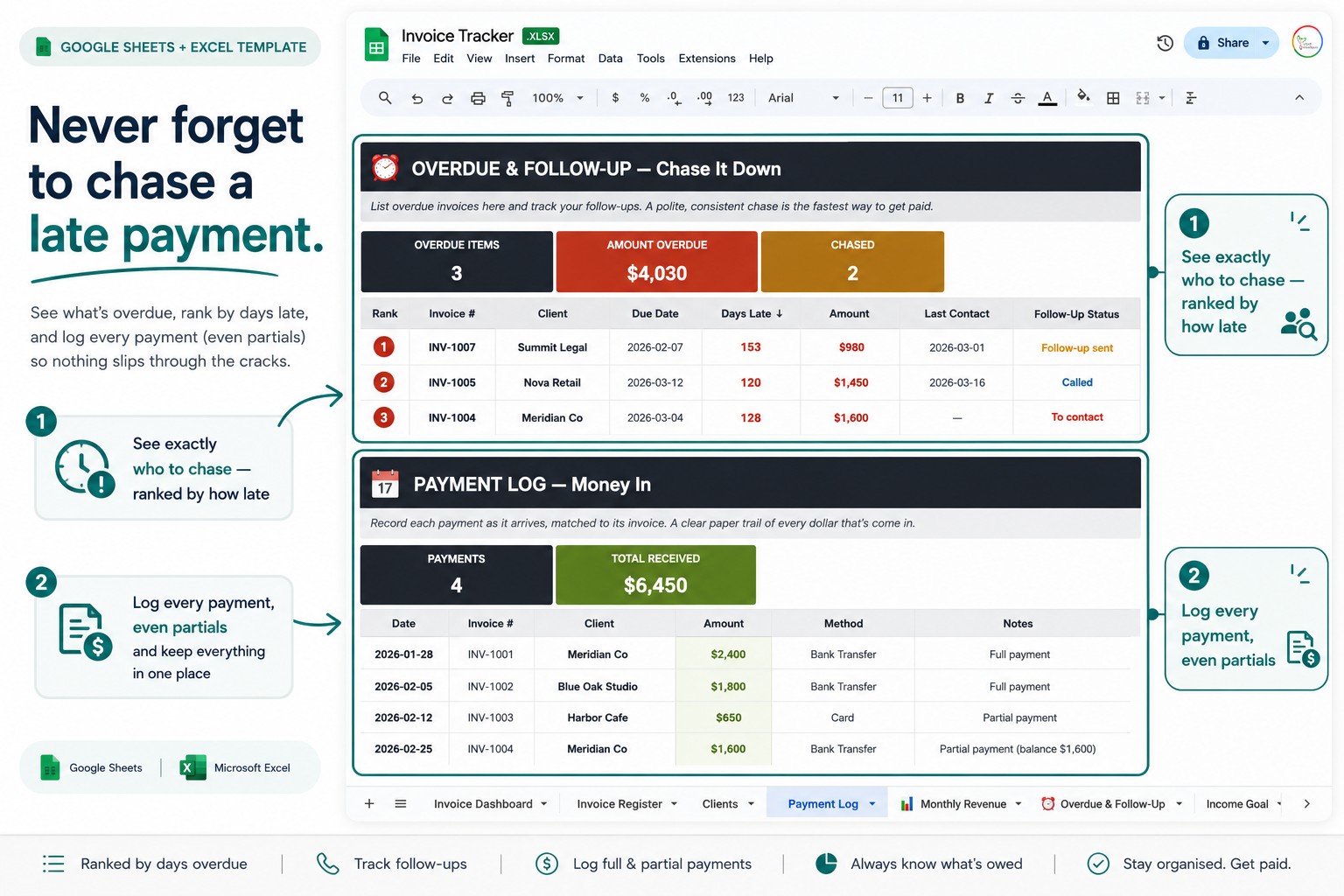The width and height of the screenshot is (1344, 896).
Task: Open the Invoice Register tab dropdown arrow
Action: coord(674,804)
